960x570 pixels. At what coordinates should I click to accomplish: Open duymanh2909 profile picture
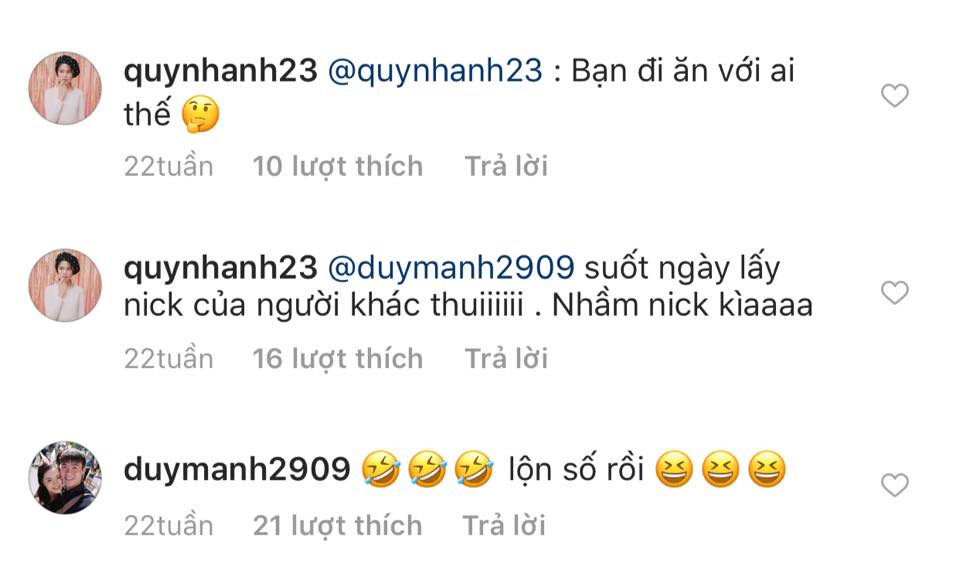[x=65, y=477]
